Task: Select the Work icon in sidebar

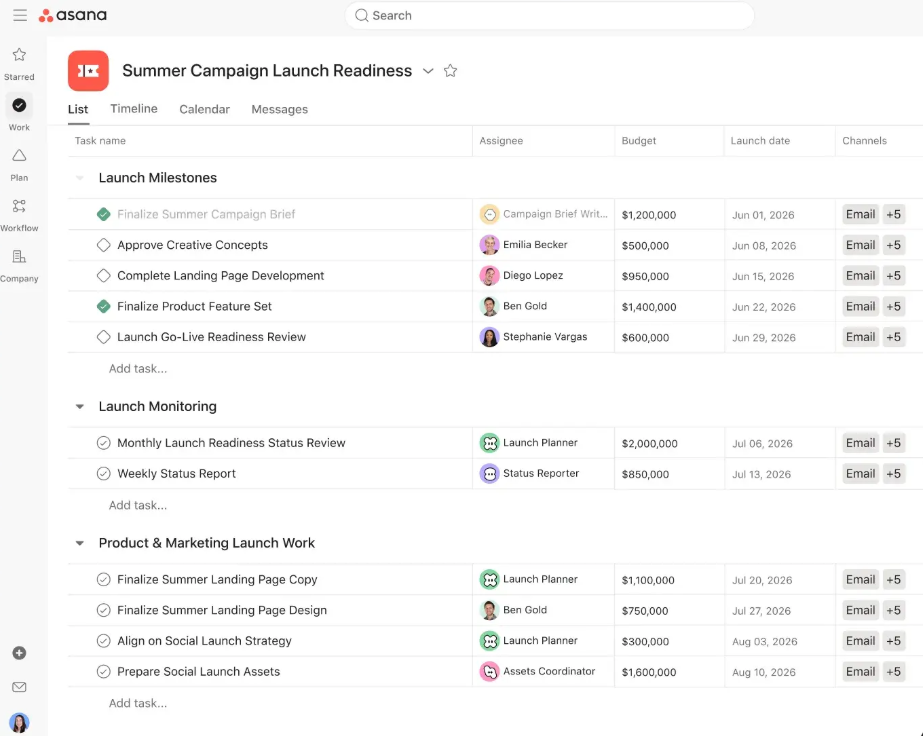Action: [19, 105]
